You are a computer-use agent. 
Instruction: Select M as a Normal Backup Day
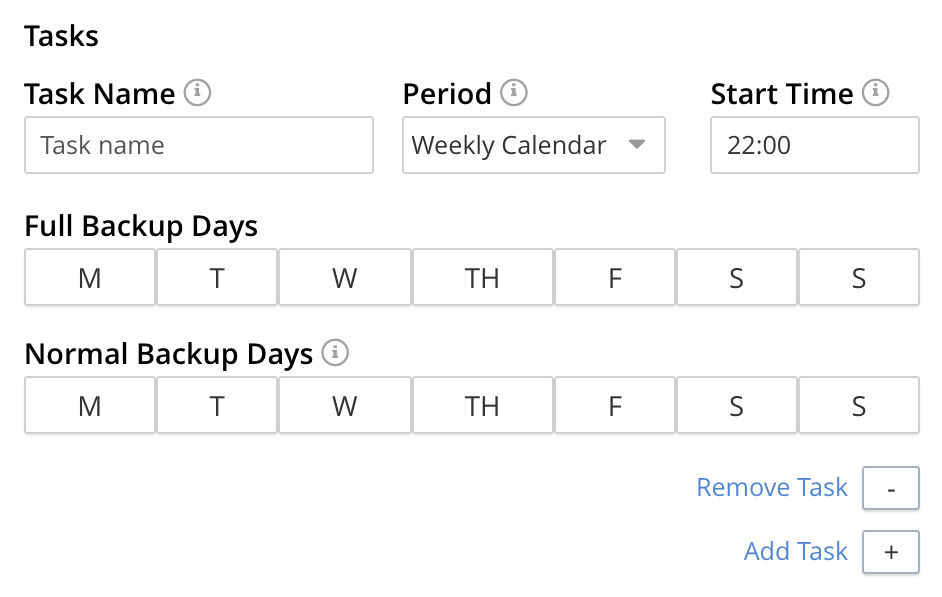[89, 405]
